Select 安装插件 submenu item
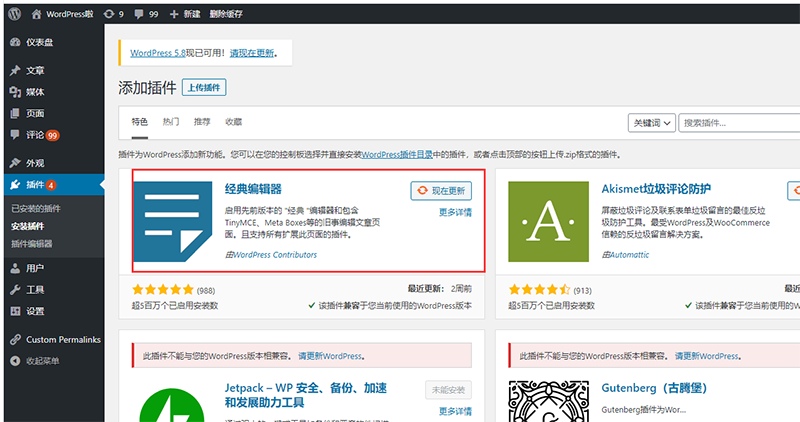The height and width of the screenshot is (422, 800). tap(28, 226)
